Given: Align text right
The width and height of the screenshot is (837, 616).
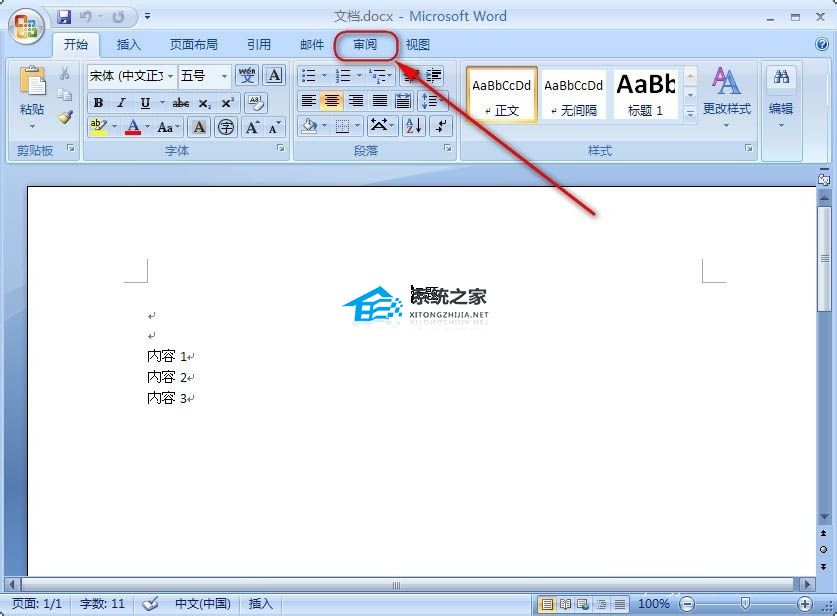Looking at the screenshot, I should (x=356, y=100).
